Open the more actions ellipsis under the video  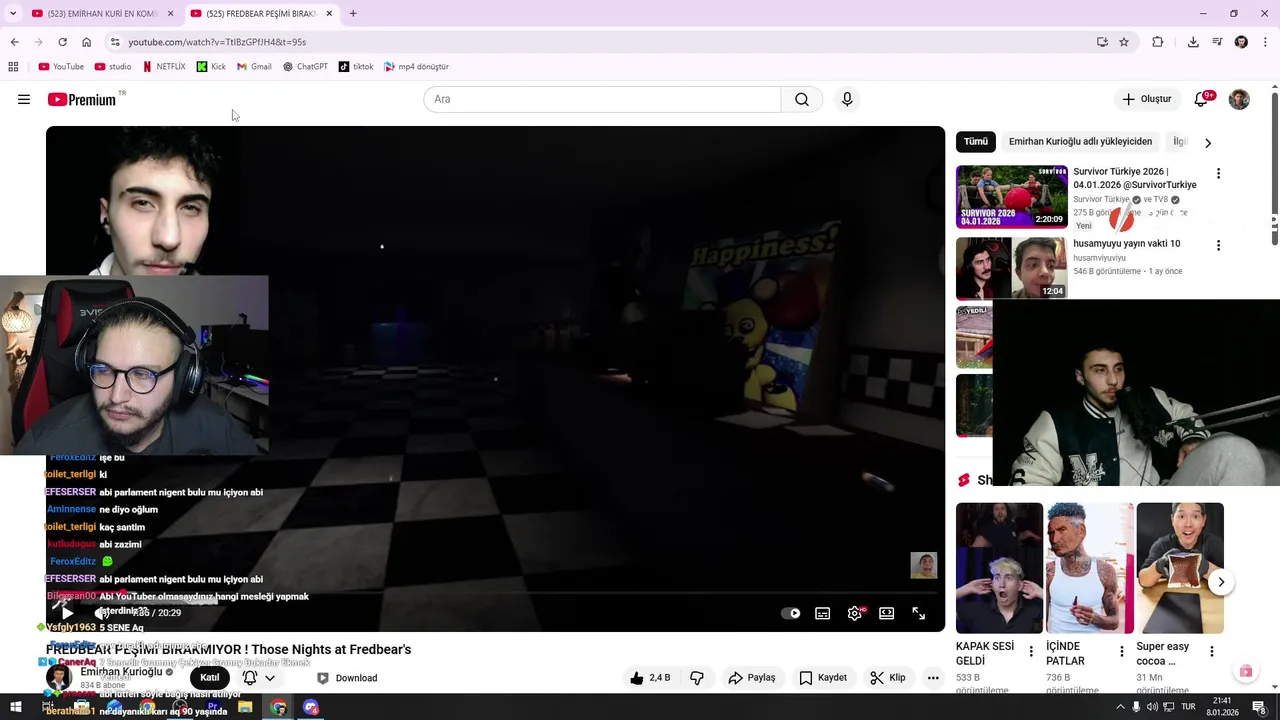click(x=933, y=678)
